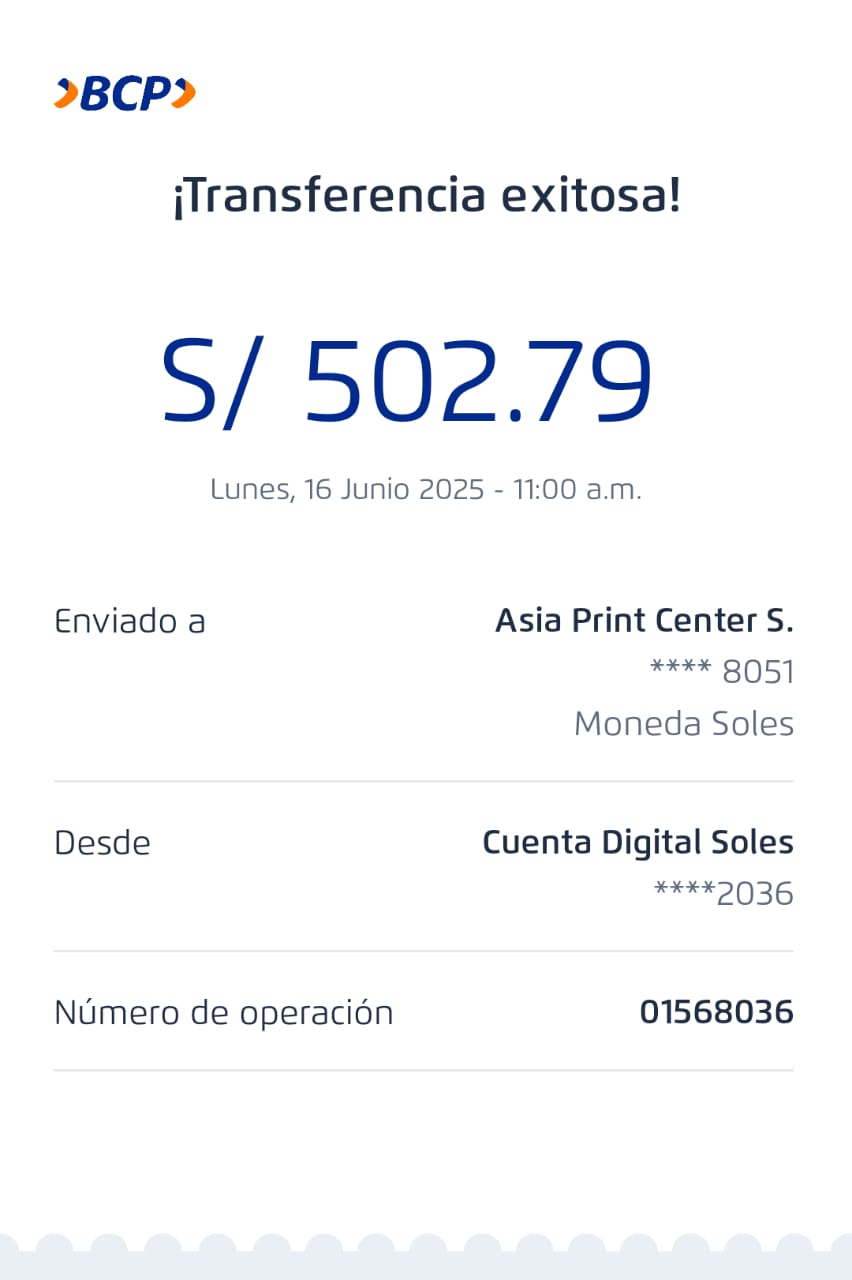Tap the recipient account ending in 8051
This screenshot has height=1280, width=852.
pyautogui.click(x=722, y=672)
